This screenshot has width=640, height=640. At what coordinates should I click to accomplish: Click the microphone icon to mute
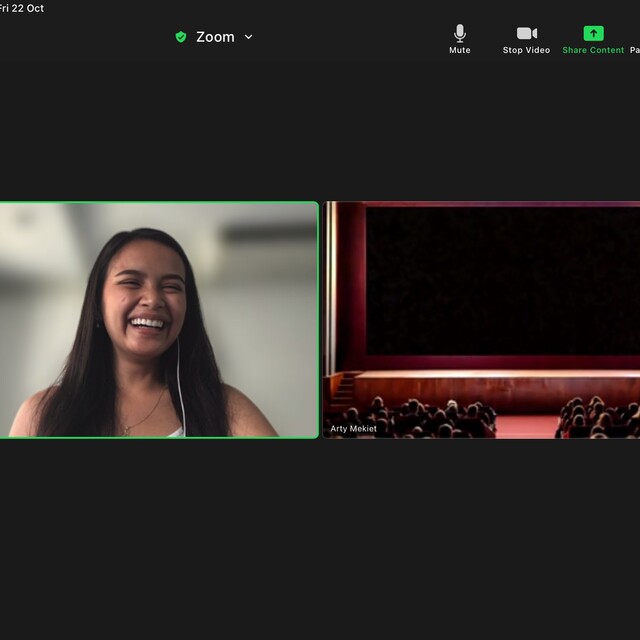coord(459,33)
